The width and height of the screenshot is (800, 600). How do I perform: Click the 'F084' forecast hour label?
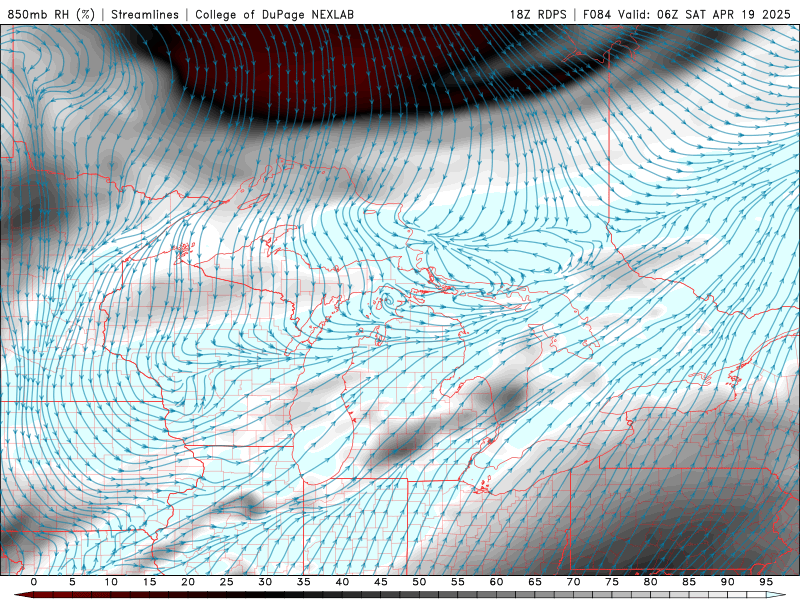click(x=597, y=14)
